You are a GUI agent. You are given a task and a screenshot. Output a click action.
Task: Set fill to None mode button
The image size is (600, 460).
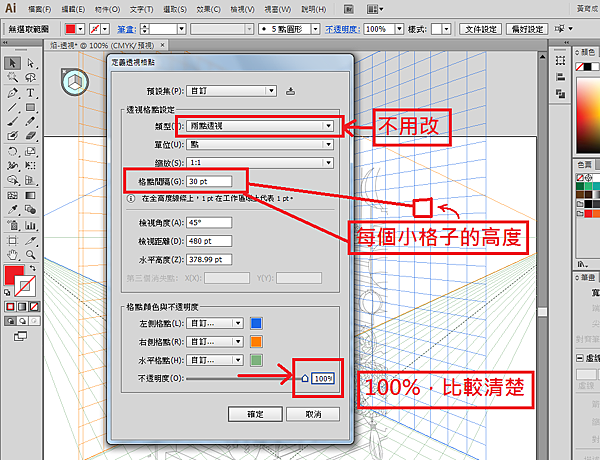(x=34, y=307)
